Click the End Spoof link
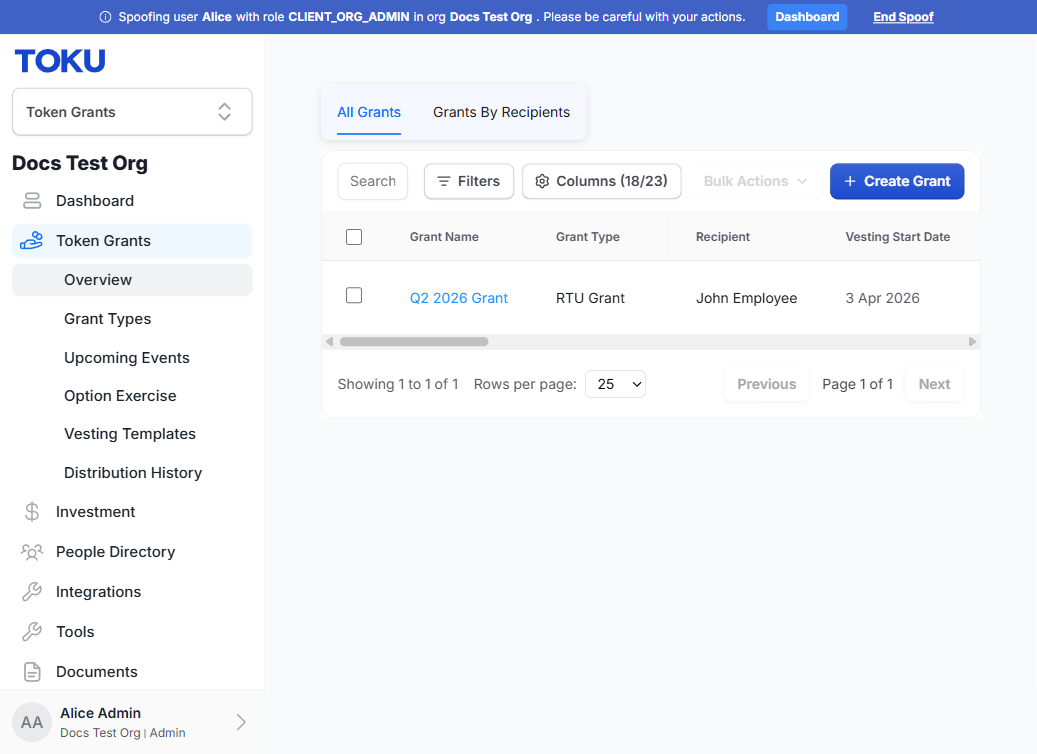Screen dimensions: 1037x754 coord(903,17)
